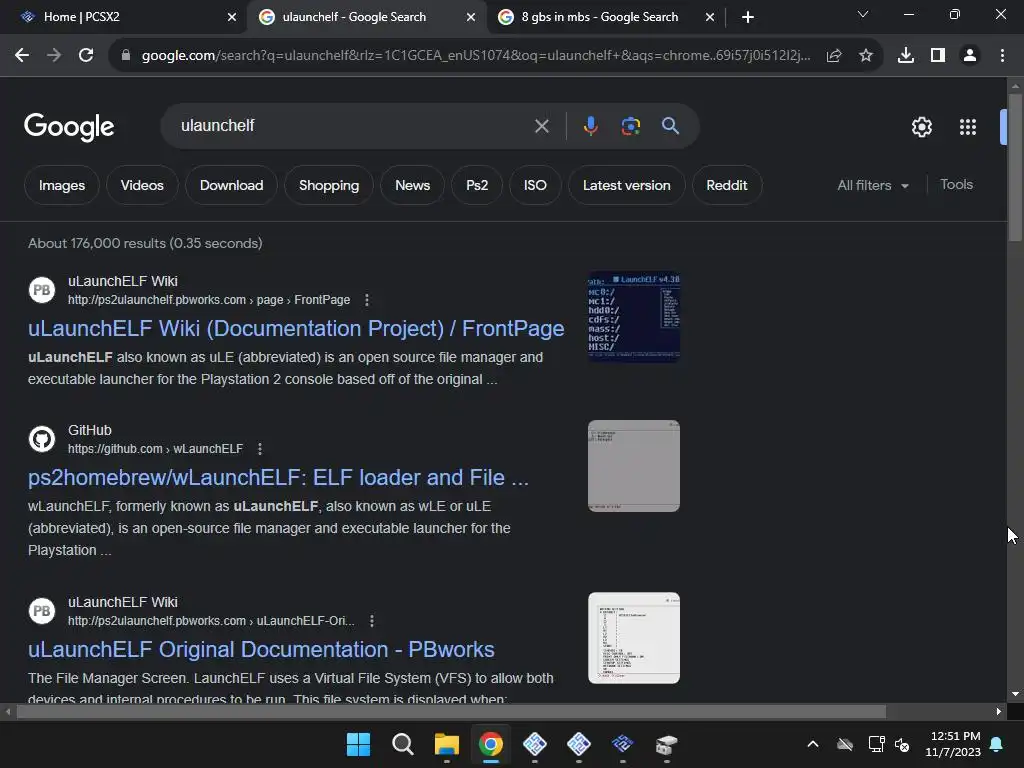Apply the Download search chip
This screenshot has height=768, width=1024.
(x=231, y=185)
